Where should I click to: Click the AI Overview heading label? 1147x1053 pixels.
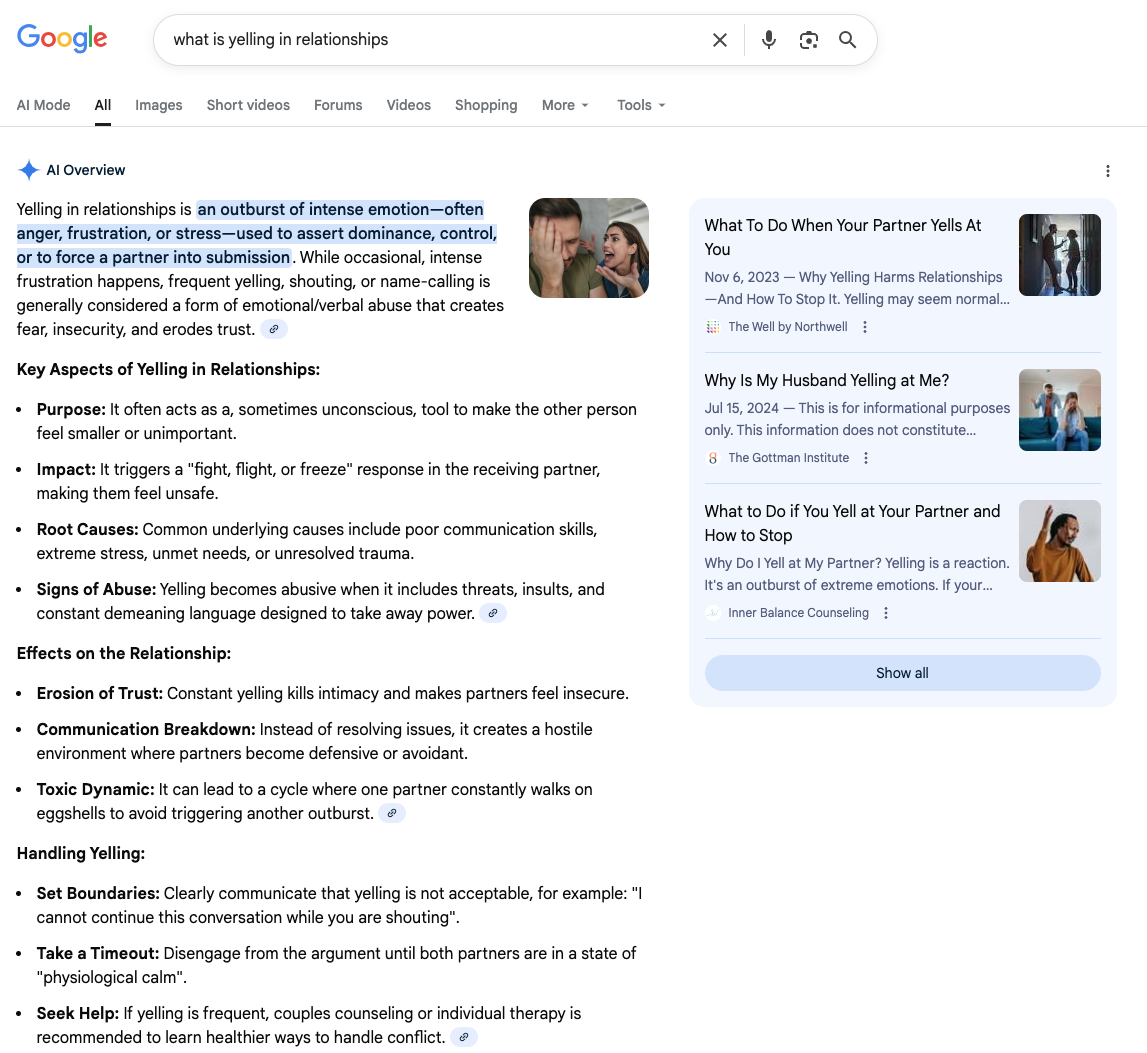[x=86, y=170]
